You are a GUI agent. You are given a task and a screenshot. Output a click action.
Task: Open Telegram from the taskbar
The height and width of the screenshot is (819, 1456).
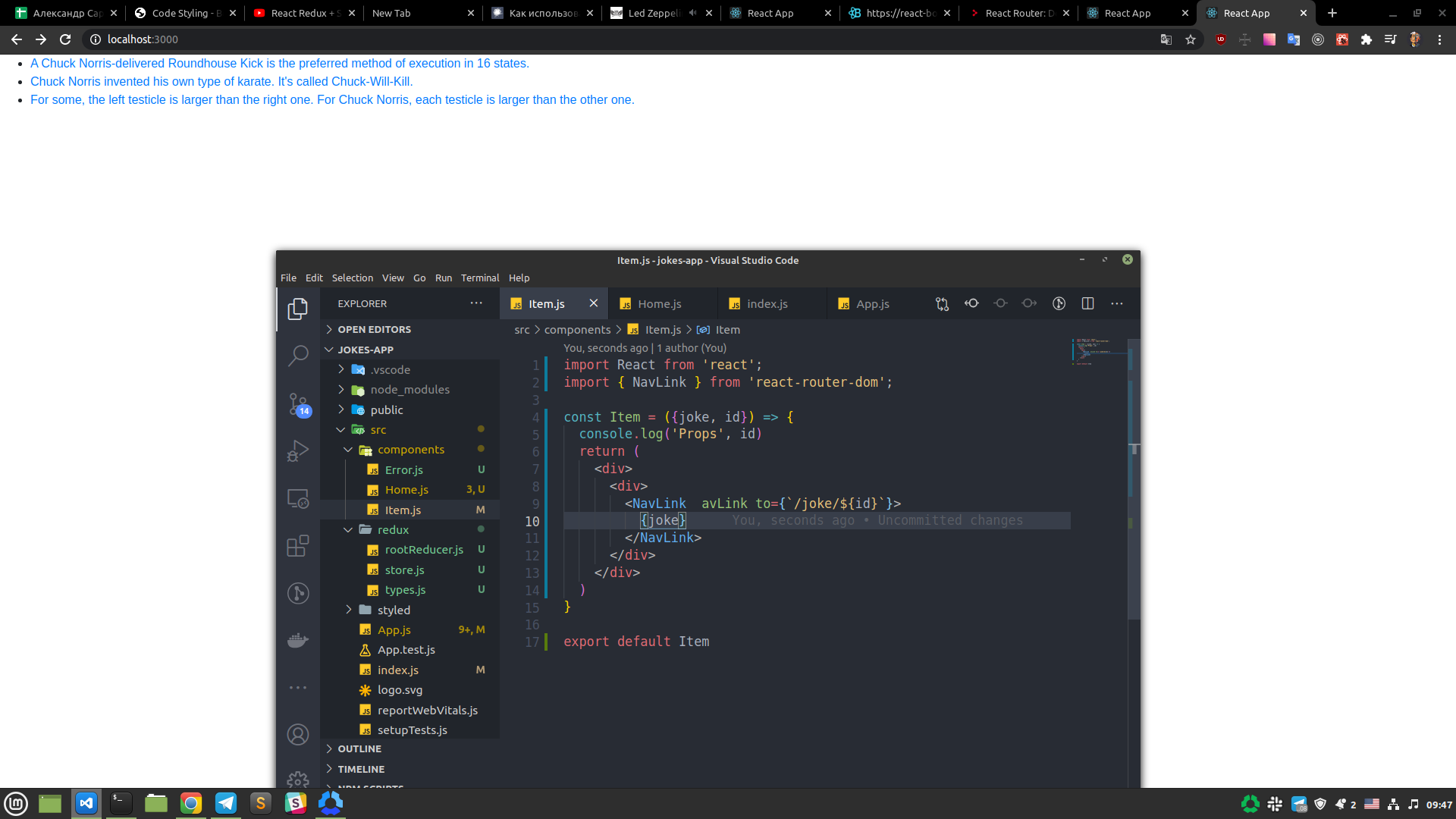click(x=226, y=803)
